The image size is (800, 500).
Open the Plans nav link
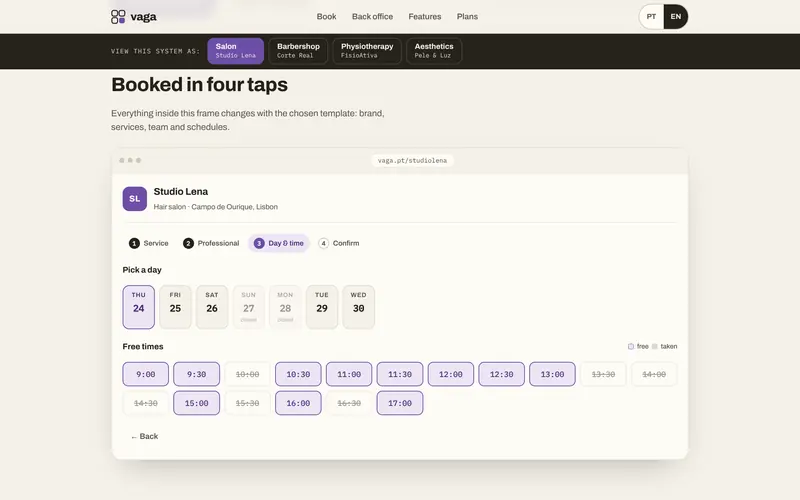pos(467,17)
